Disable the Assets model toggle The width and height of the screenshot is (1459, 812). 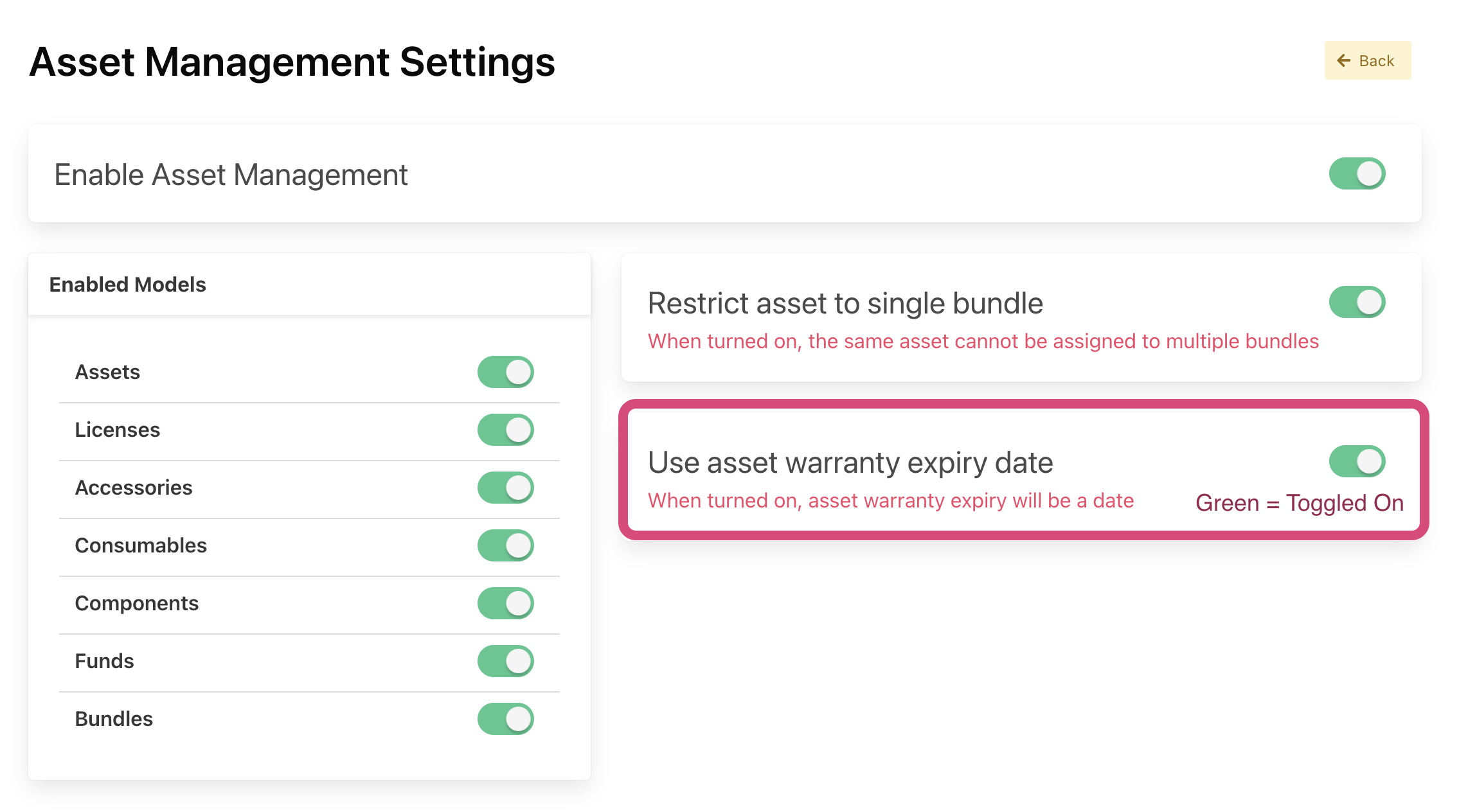coord(505,372)
